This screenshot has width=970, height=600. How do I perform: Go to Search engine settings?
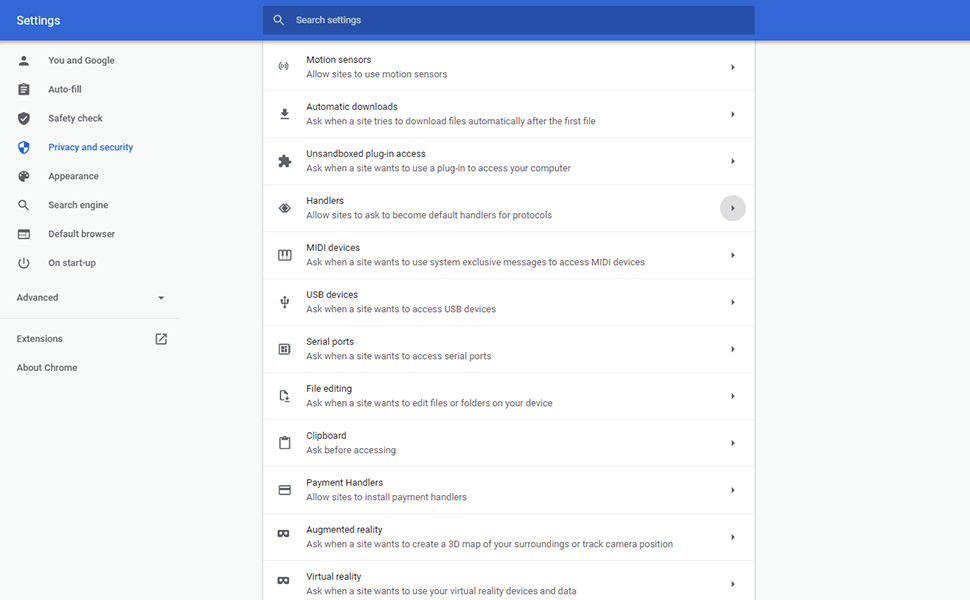78,205
